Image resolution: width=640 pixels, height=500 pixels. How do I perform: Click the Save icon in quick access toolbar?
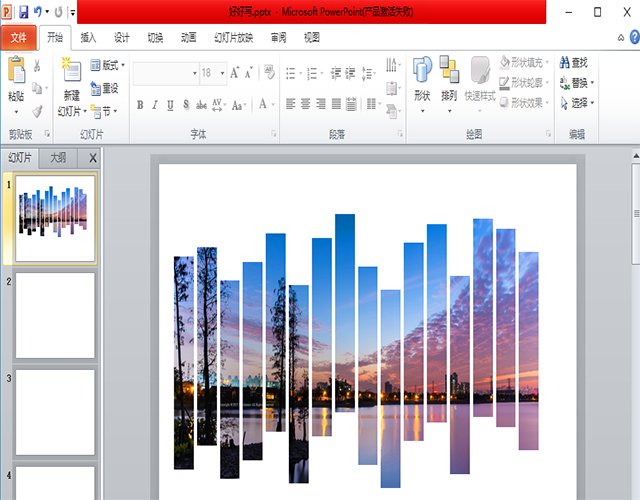[24, 12]
